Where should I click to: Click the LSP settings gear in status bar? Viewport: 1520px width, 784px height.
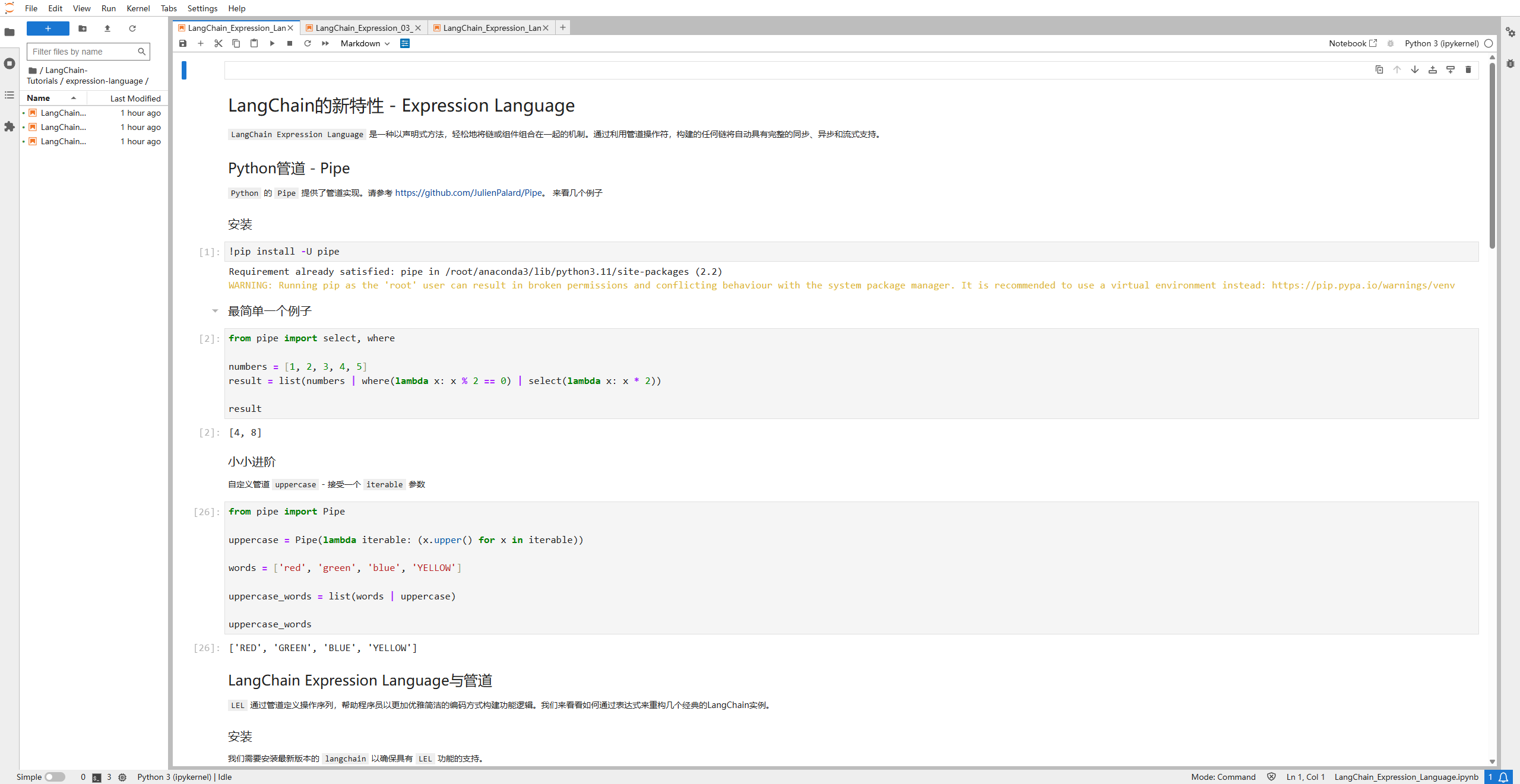122,777
